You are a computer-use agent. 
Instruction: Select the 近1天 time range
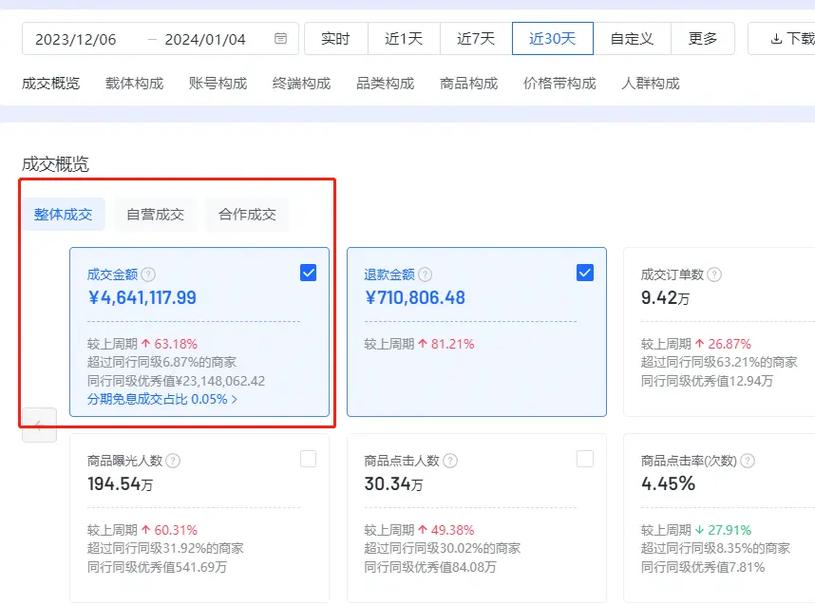point(404,38)
